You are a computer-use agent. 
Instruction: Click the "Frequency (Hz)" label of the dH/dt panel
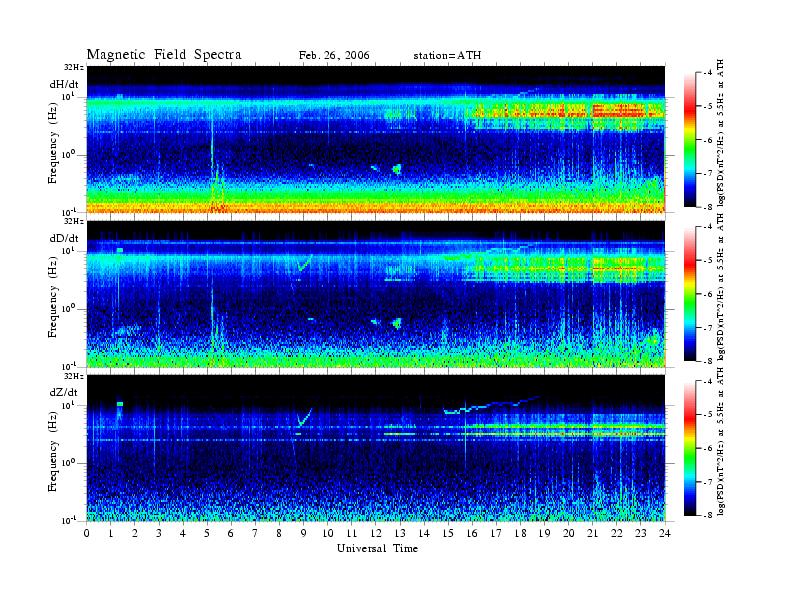(x=53, y=142)
